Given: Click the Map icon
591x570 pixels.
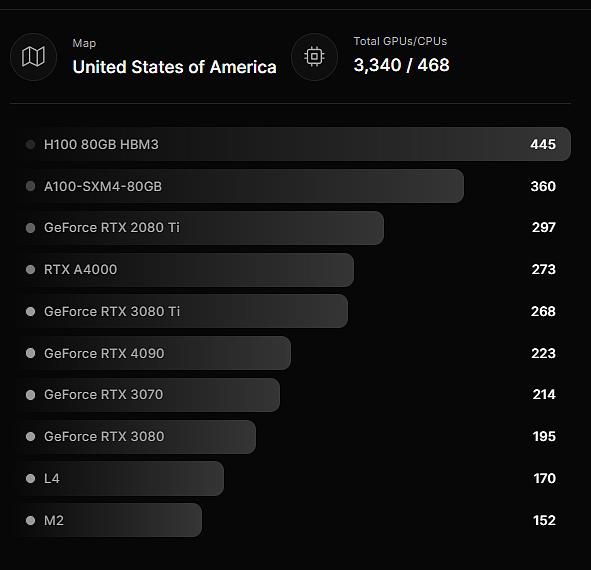Looking at the screenshot, I should tap(34, 57).
